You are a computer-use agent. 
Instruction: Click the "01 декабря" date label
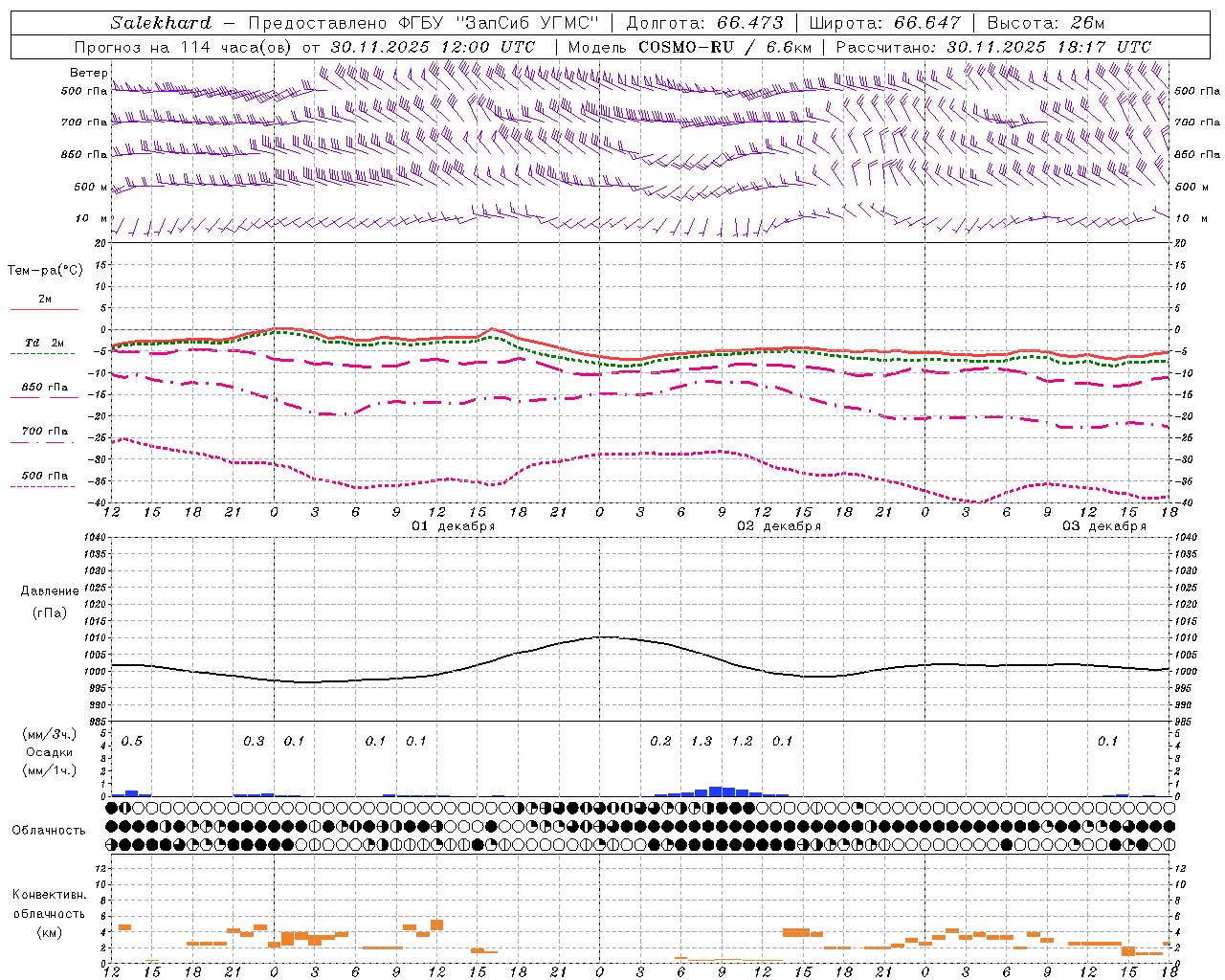(454, 526)
